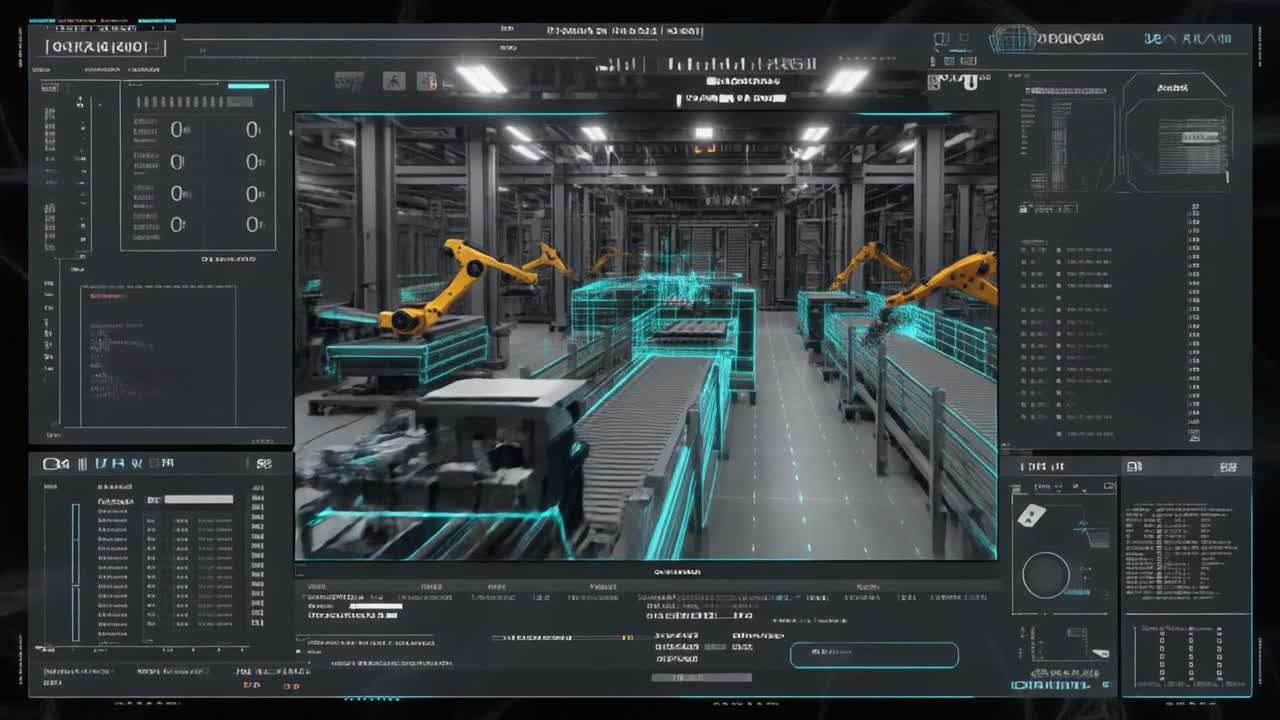The image size is (1280, 720).
Task: Click the leftmost icon in the lower-left panel header
Action: coord(56,464)
